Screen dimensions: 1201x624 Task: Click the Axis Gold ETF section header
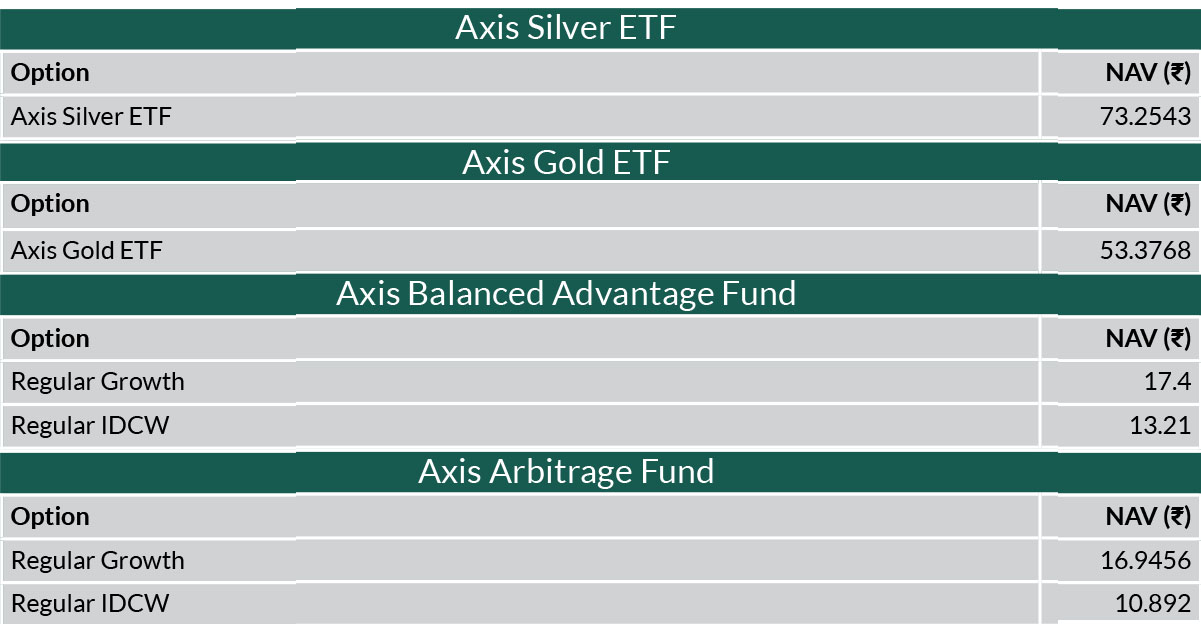(x=566, y=161)
